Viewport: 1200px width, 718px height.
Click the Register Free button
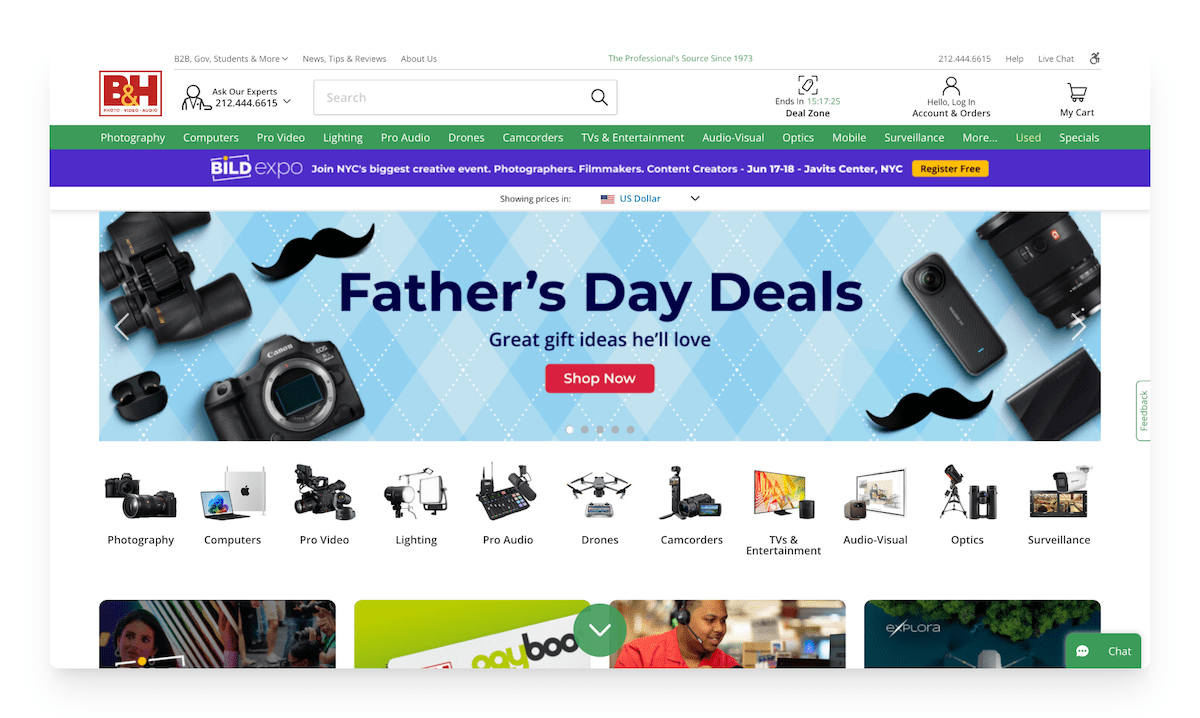[950, 169]
